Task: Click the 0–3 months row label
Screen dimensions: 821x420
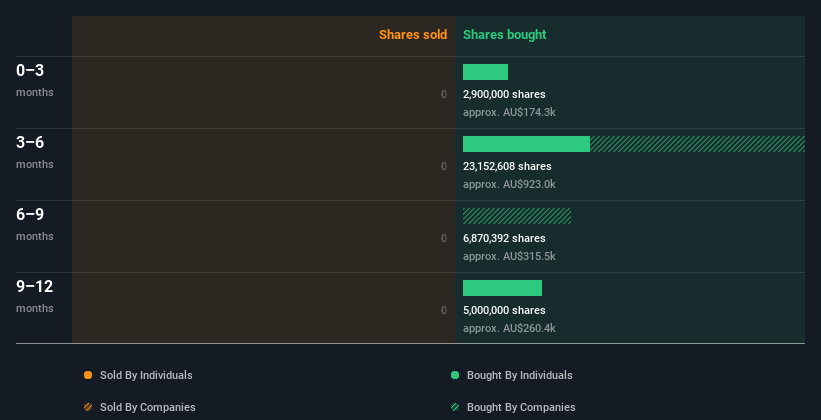Action: [35, 80]
